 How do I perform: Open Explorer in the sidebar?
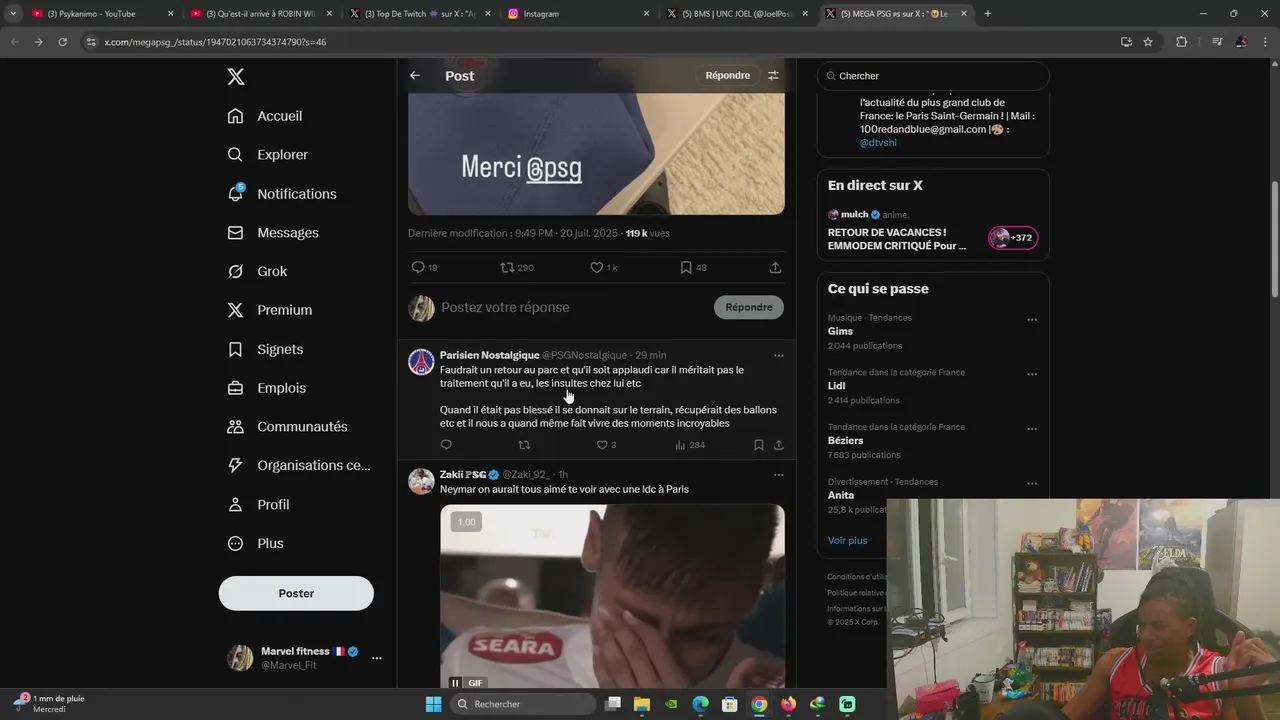point(267,155)
